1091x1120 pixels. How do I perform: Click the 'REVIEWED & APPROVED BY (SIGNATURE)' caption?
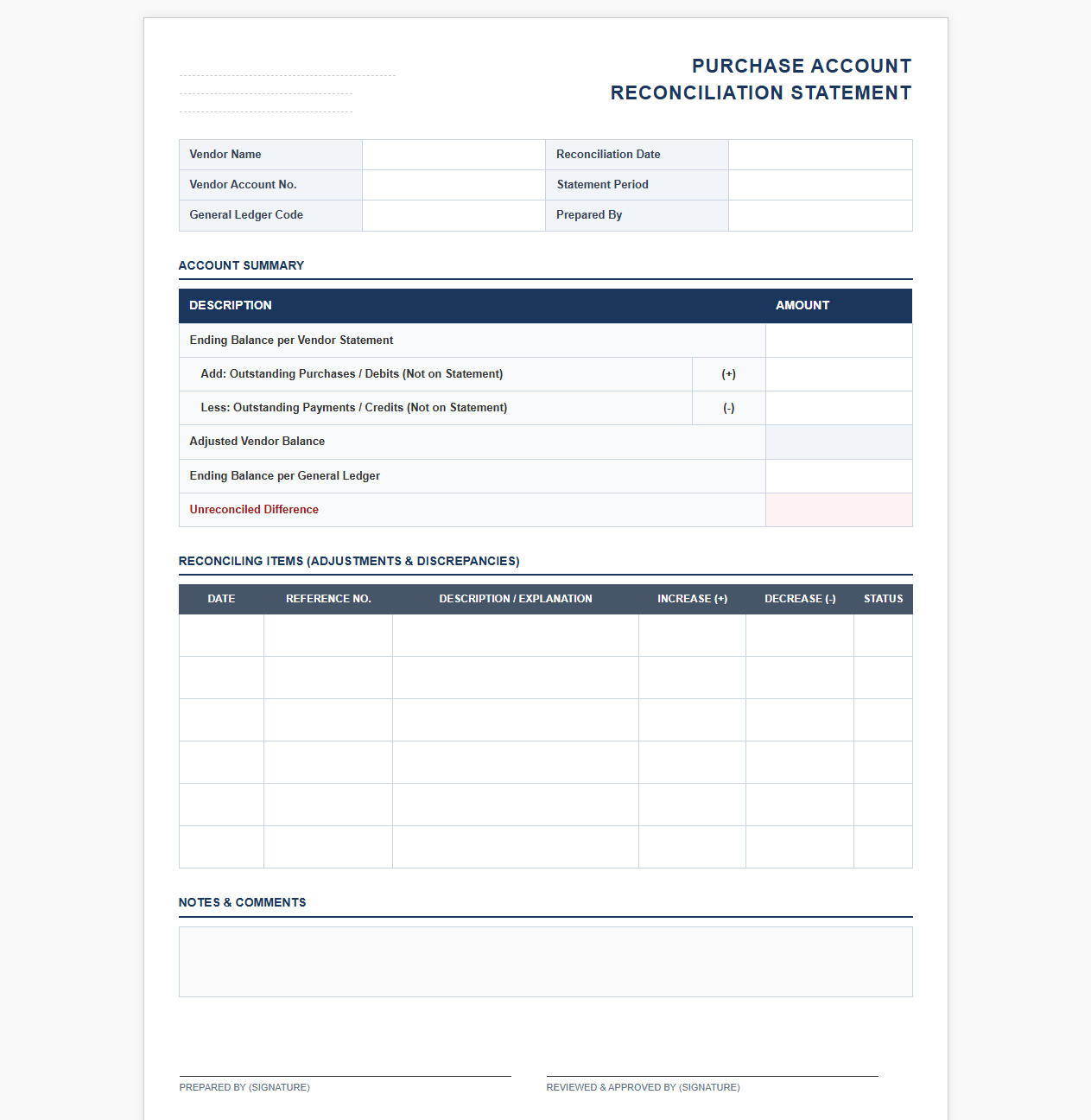[643, 1087]
